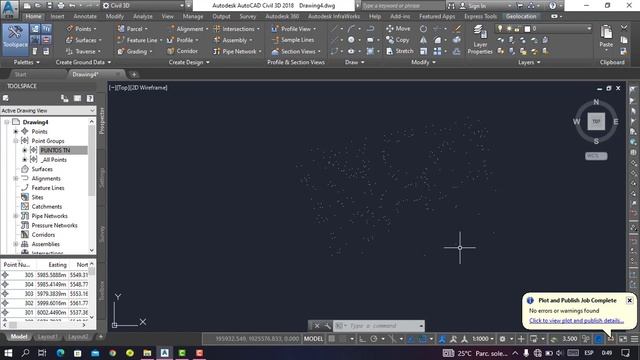The width and height of the screenshot is (640, 360).
Task: Select Surfaces in Prospector tree
Action: pyautogui.click(x=42, y=169)
